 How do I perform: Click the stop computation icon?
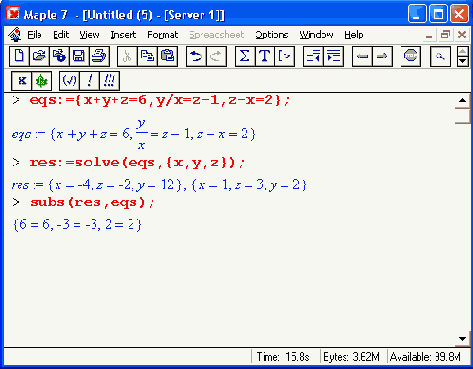click(x=410, y=56)
